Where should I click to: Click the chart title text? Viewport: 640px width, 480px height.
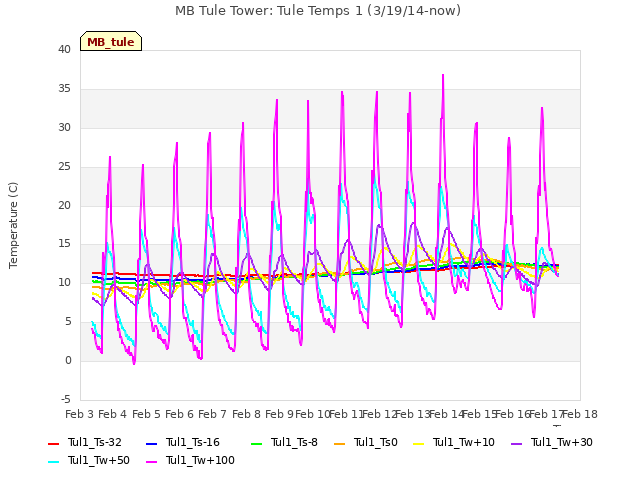pos(318,11)
